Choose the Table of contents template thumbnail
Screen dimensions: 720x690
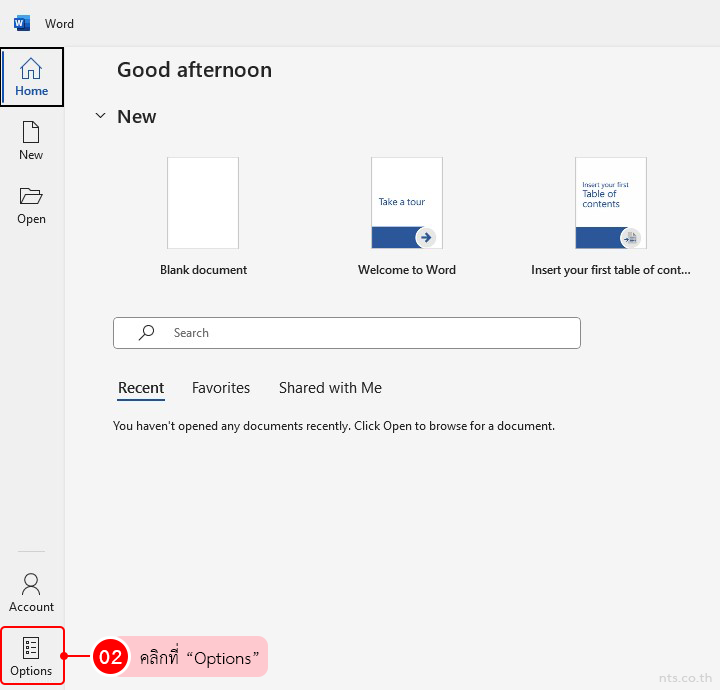(610, 203)
